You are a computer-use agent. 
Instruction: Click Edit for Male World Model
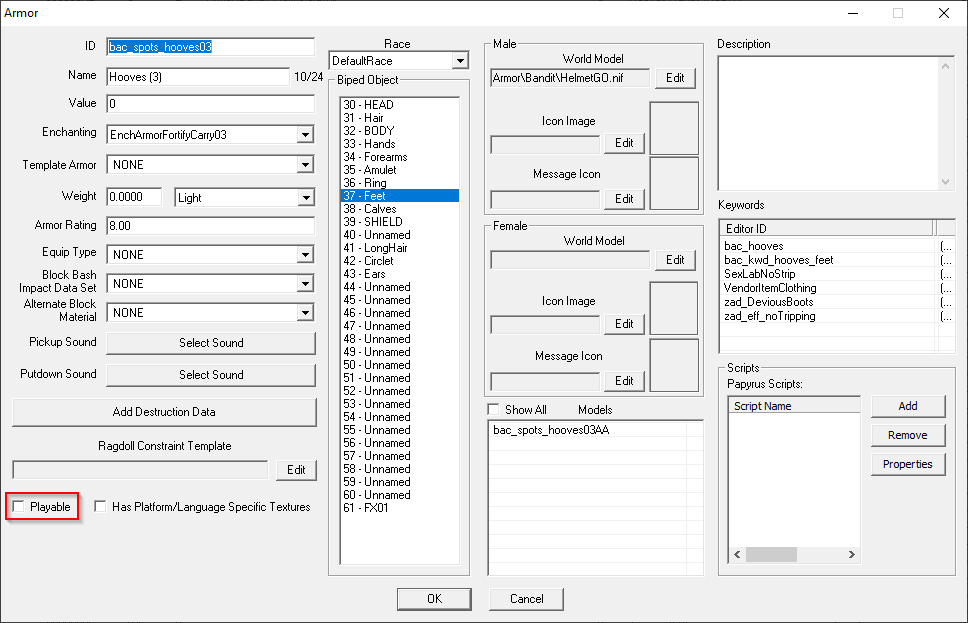coord(675,78)
